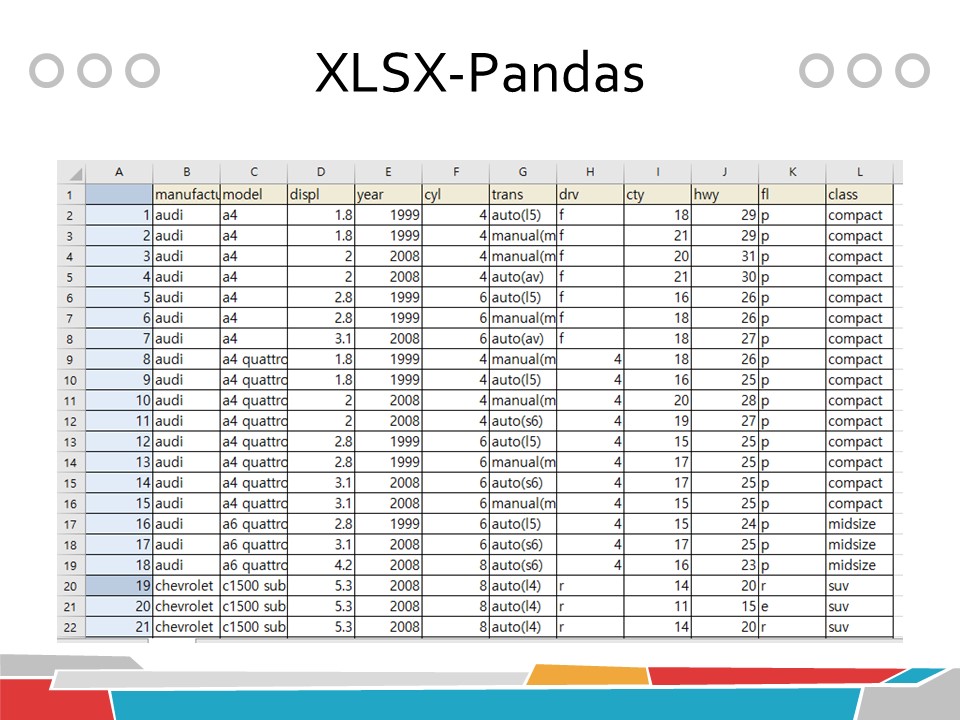Click displ value 4.2 in row 19

pos(321,565)
